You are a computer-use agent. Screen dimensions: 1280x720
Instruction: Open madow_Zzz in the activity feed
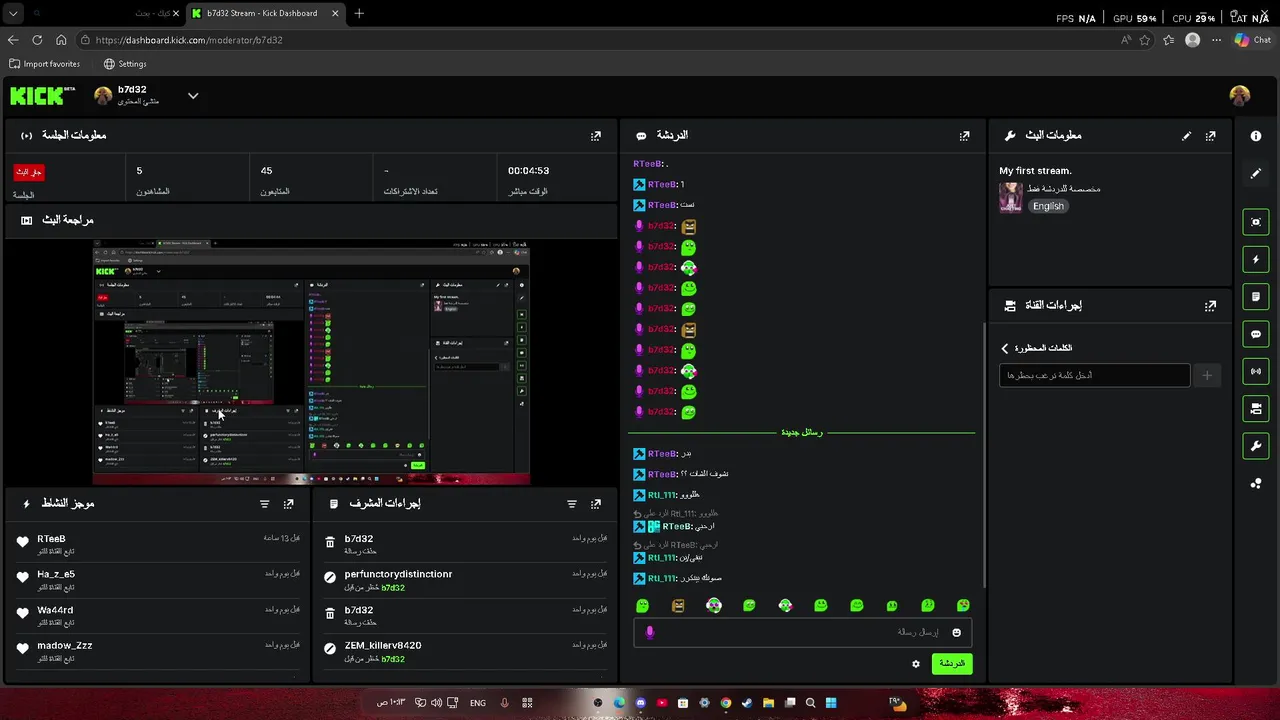(x=64, y=646)
